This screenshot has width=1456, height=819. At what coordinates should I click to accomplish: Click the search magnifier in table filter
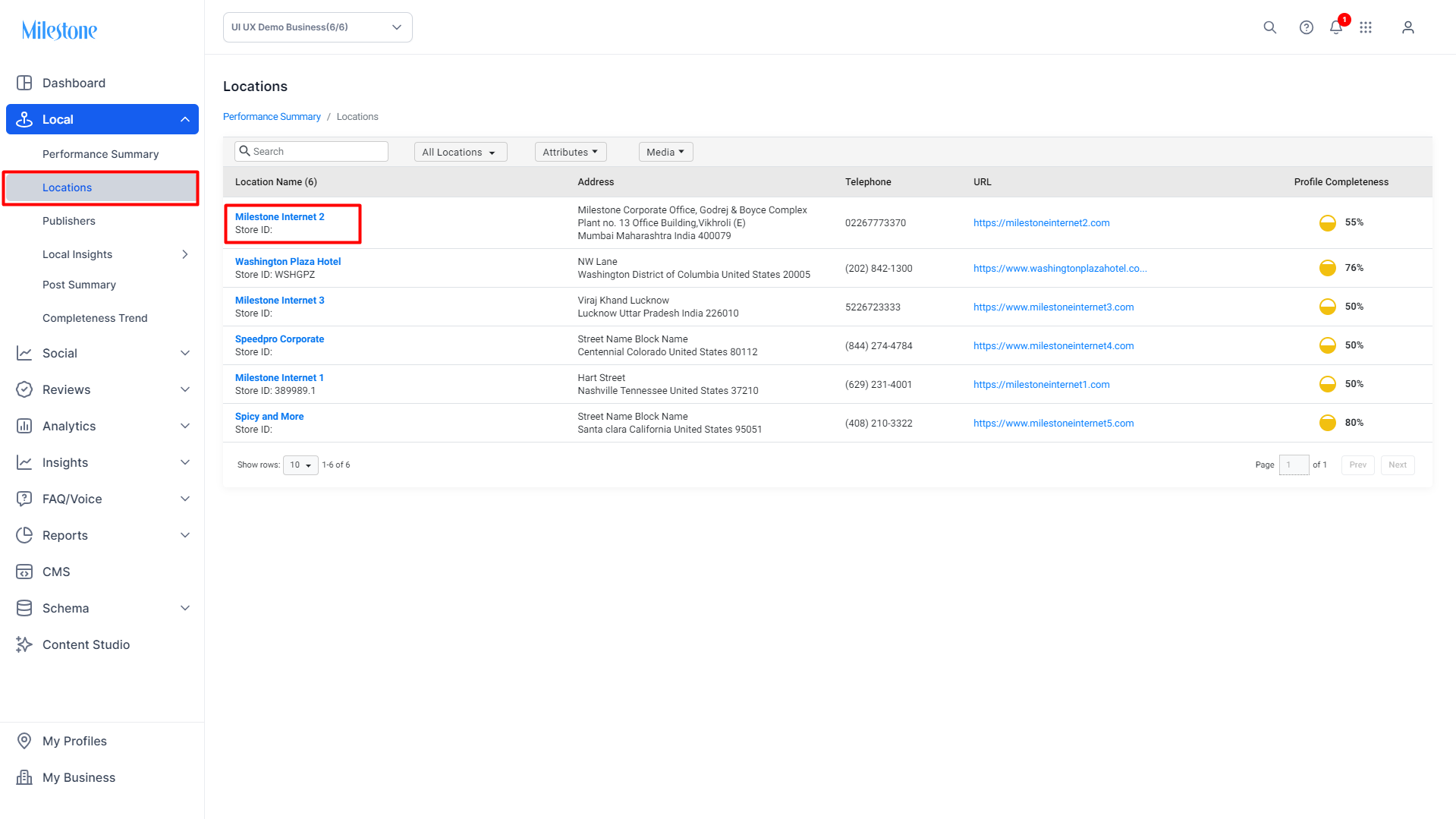coord(244,151)
